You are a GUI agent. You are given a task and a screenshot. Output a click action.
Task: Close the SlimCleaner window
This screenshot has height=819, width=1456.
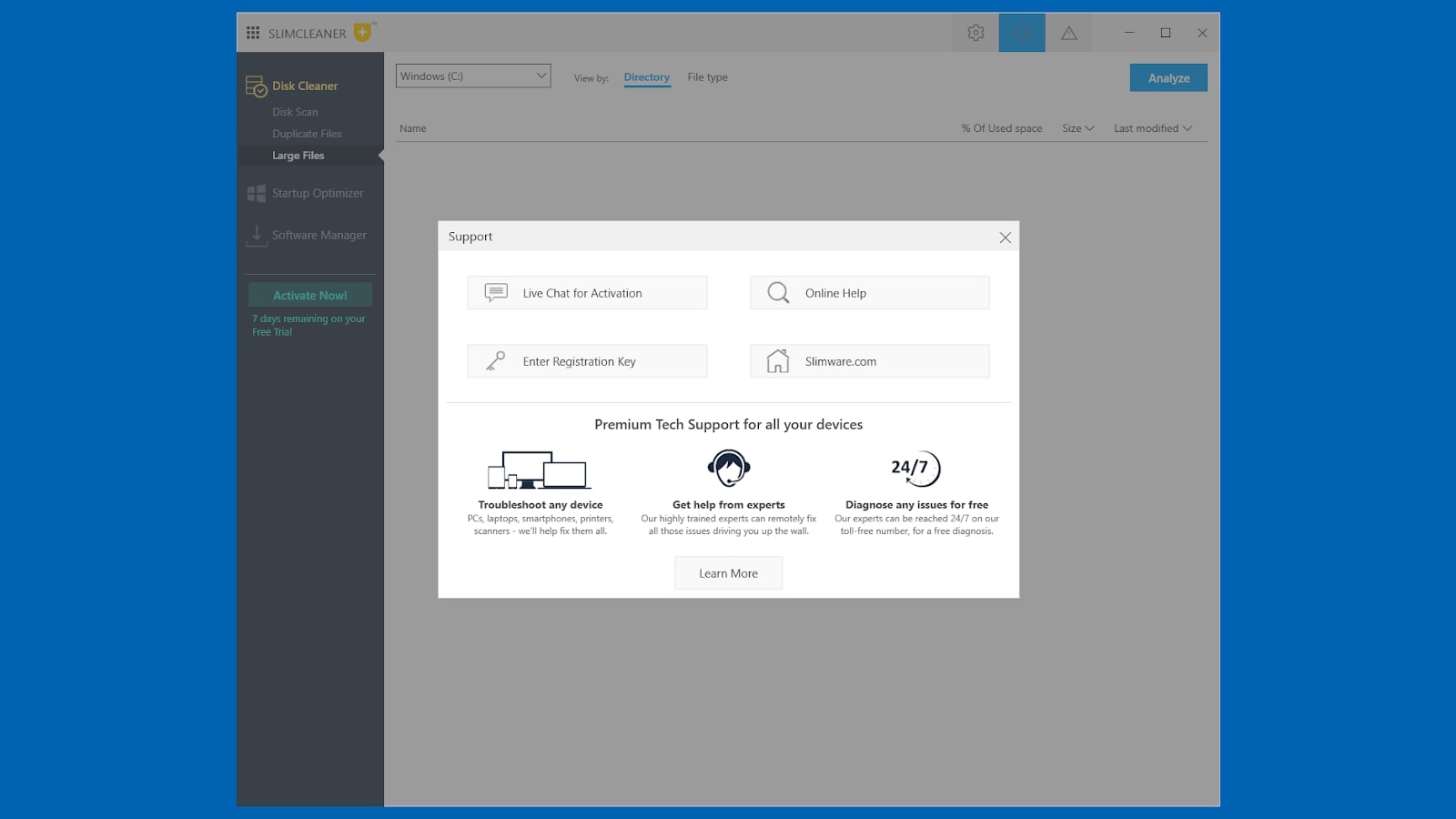tap(1202, 33)
